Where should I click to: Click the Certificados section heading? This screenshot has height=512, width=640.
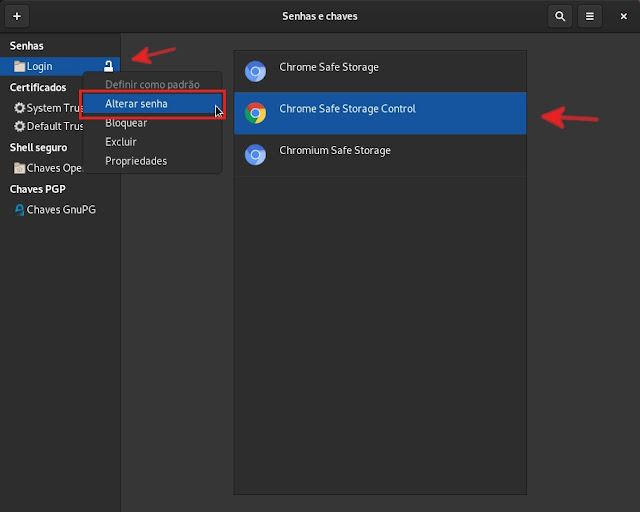38,87
